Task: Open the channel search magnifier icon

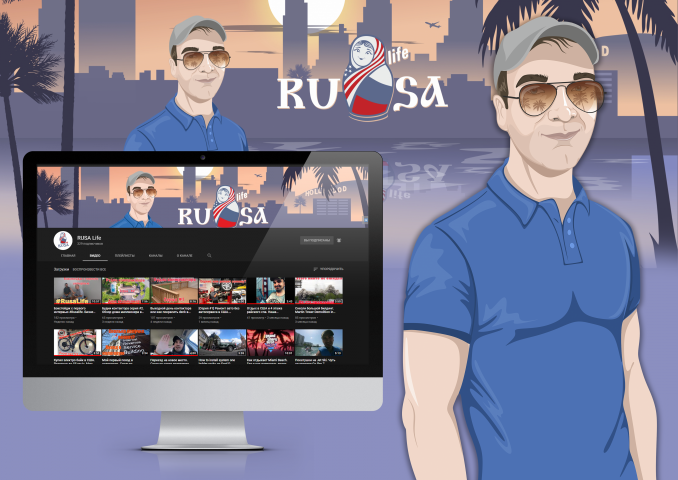Action: pos(209,256)
